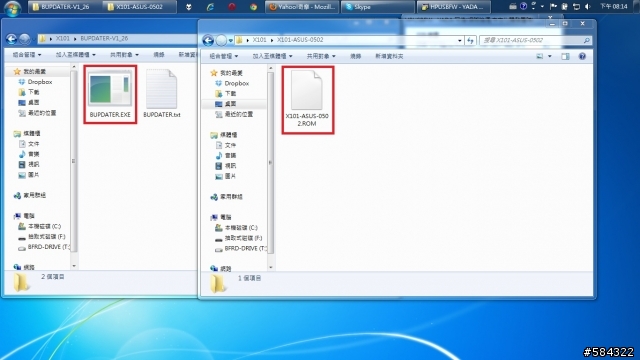
Task: Open 共用對象 menu in BUPDATER-V1_26 window
Action: 124,55
